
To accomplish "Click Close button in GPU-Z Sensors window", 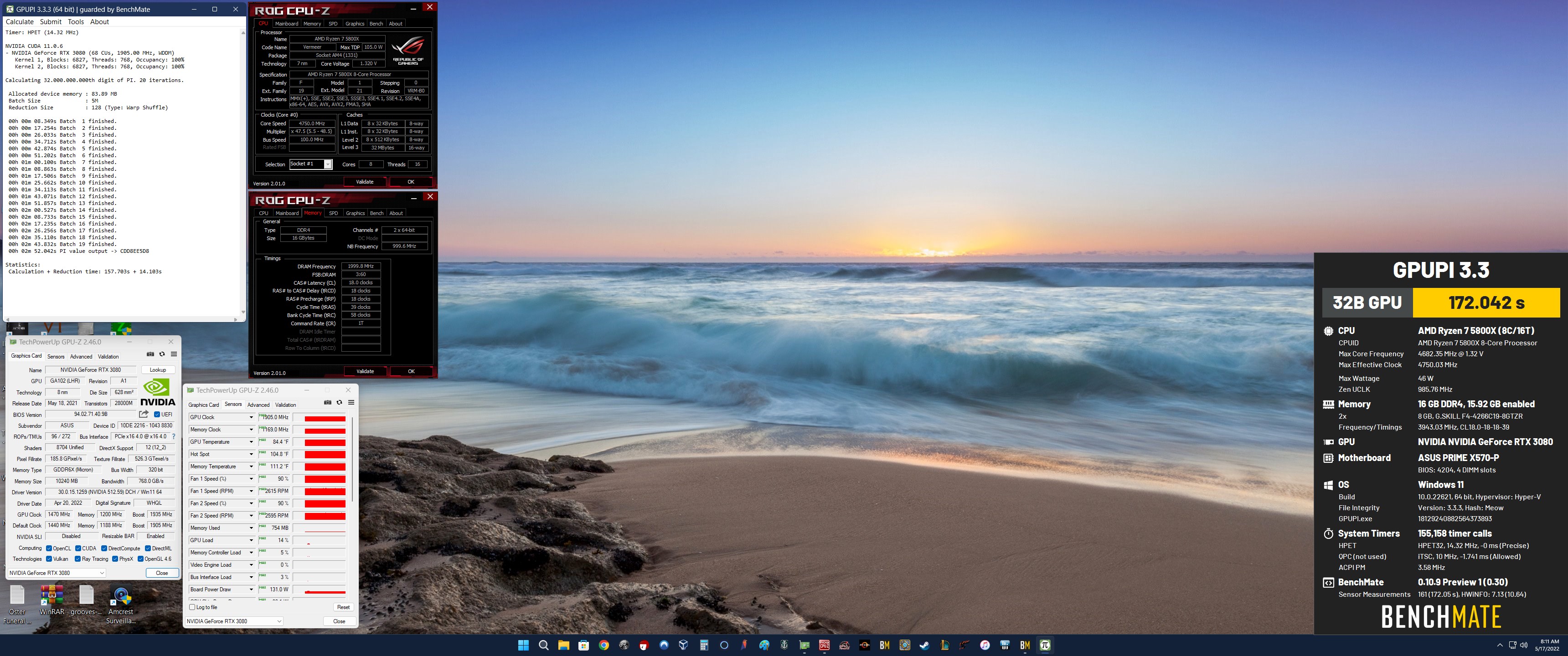I will point(339,621).
